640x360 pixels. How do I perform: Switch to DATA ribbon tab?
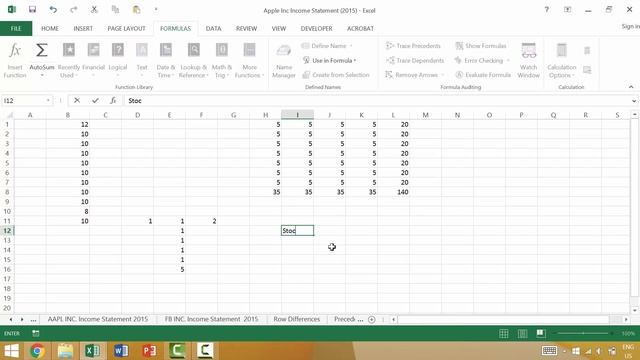click(x=213, y=29)
